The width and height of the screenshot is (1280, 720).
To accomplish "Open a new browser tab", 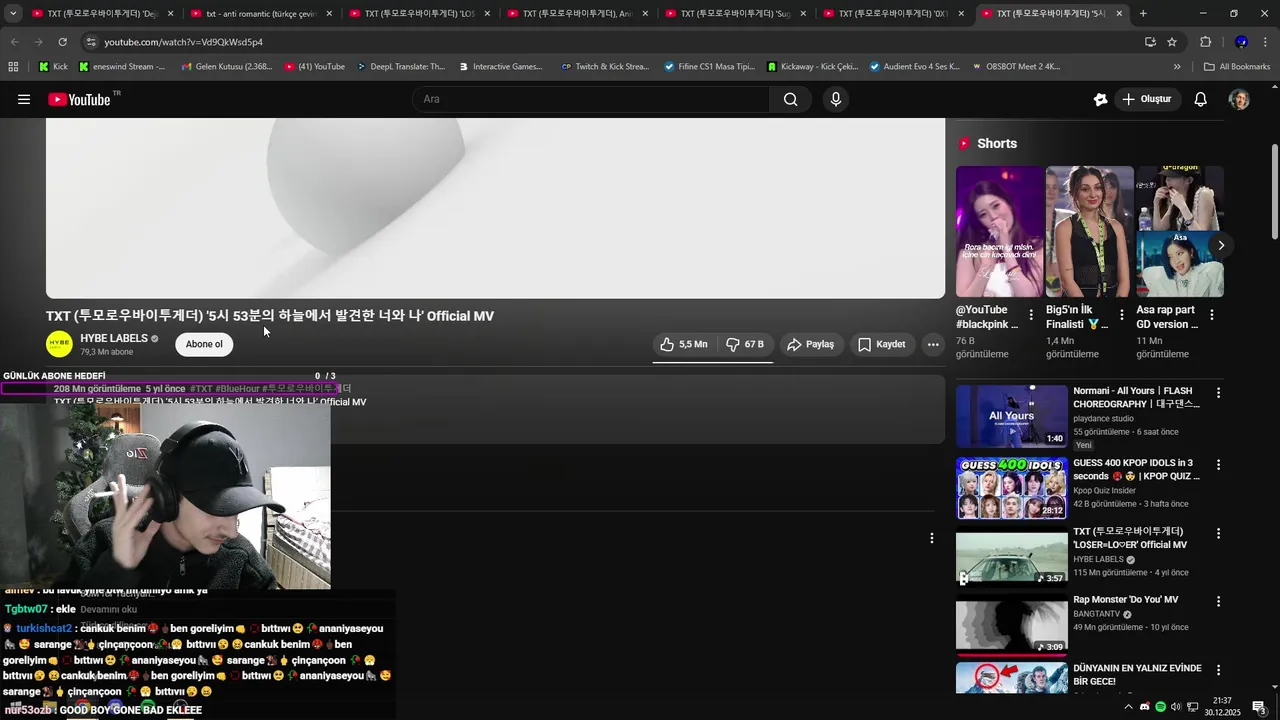I will click(x=1143, y=14).
